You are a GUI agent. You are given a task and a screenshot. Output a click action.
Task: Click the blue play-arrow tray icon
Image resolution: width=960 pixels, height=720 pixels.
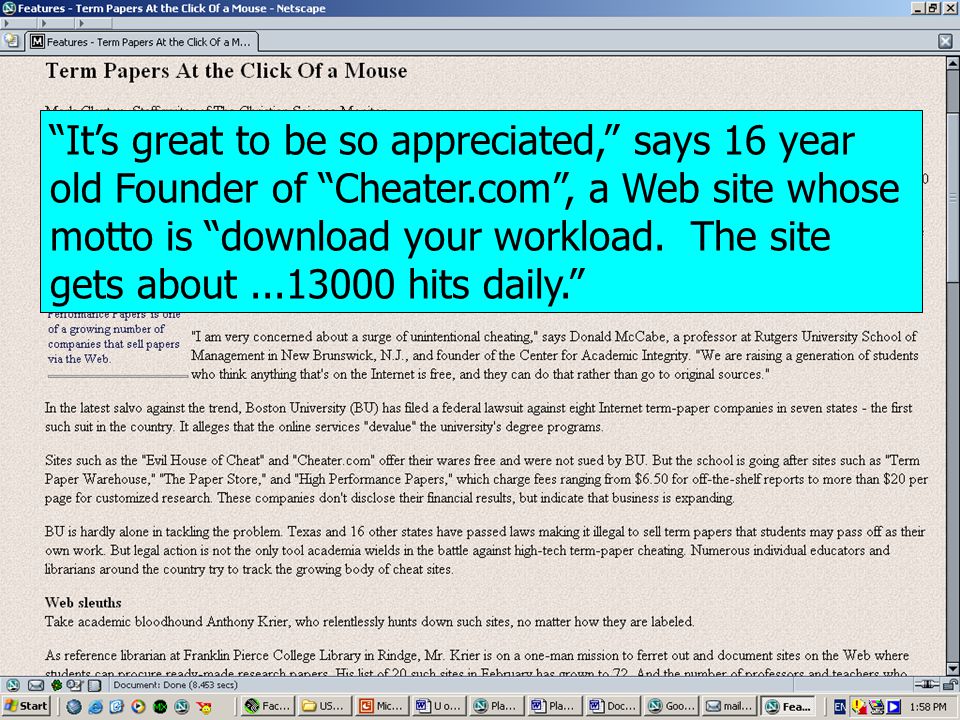click(x=893, y=707)
